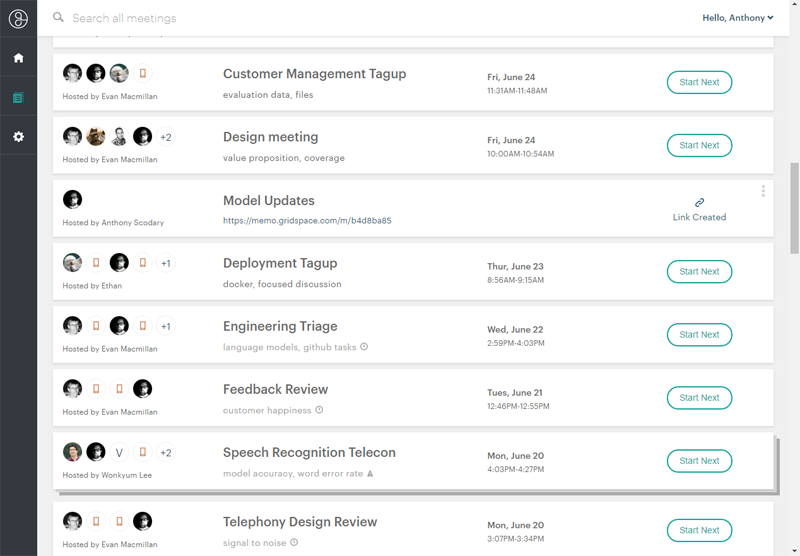Viewport: 800px width, 556px height.
Task: Click Anthony Scodary host avatar on Model Updates
Action: click(x=72, y=199)
